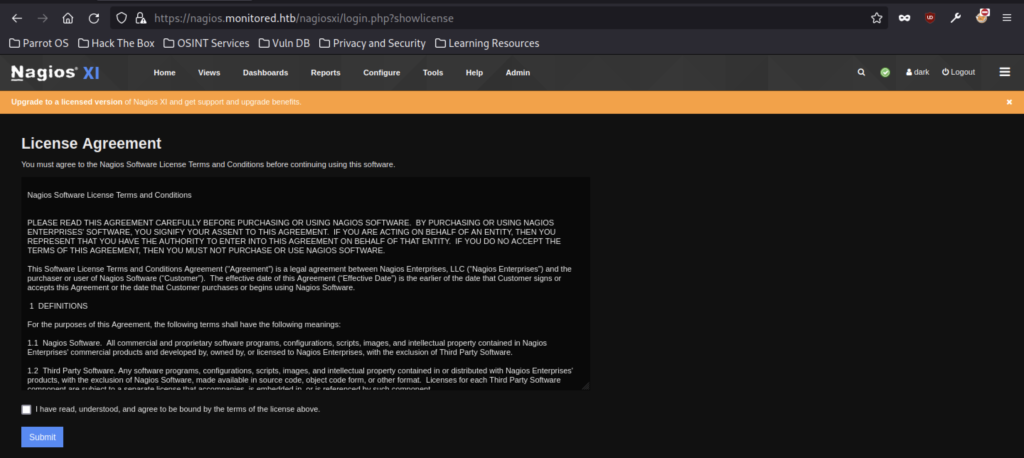Click the green system status check icon
The height and width of the screenshot is (458, 1024).
(885, 73)
